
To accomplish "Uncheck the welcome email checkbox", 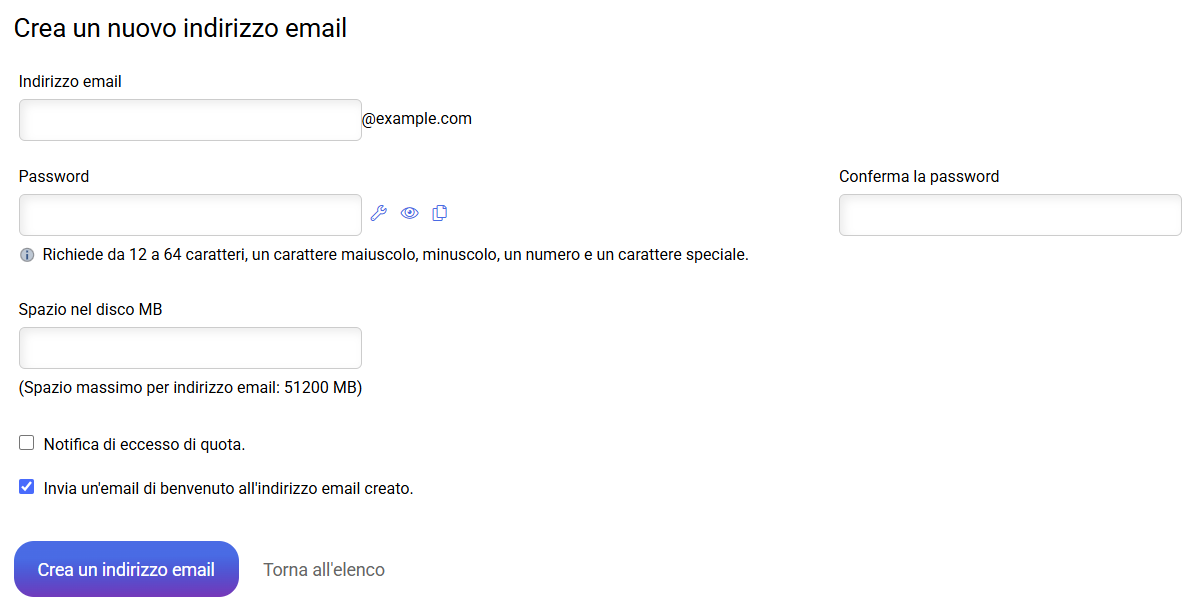I will point(27,488).
